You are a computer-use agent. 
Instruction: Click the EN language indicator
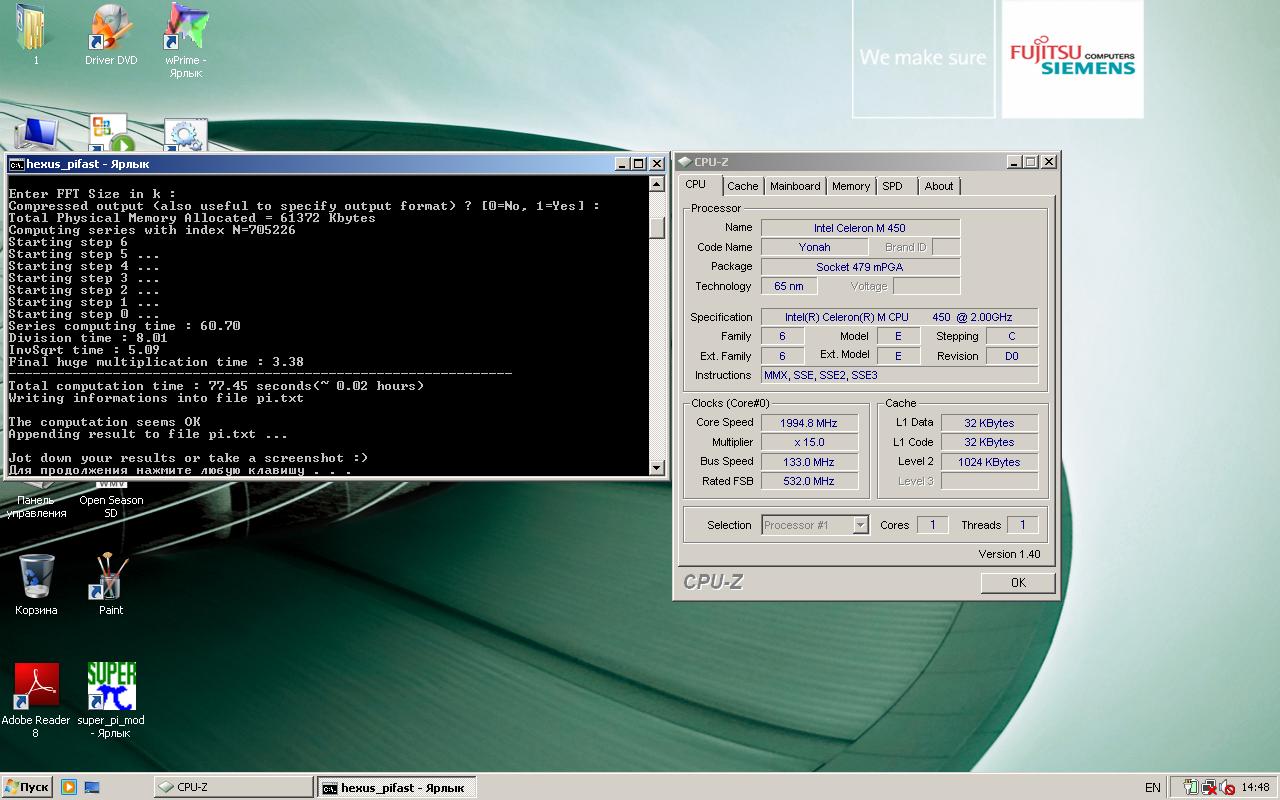[1153, 787]
